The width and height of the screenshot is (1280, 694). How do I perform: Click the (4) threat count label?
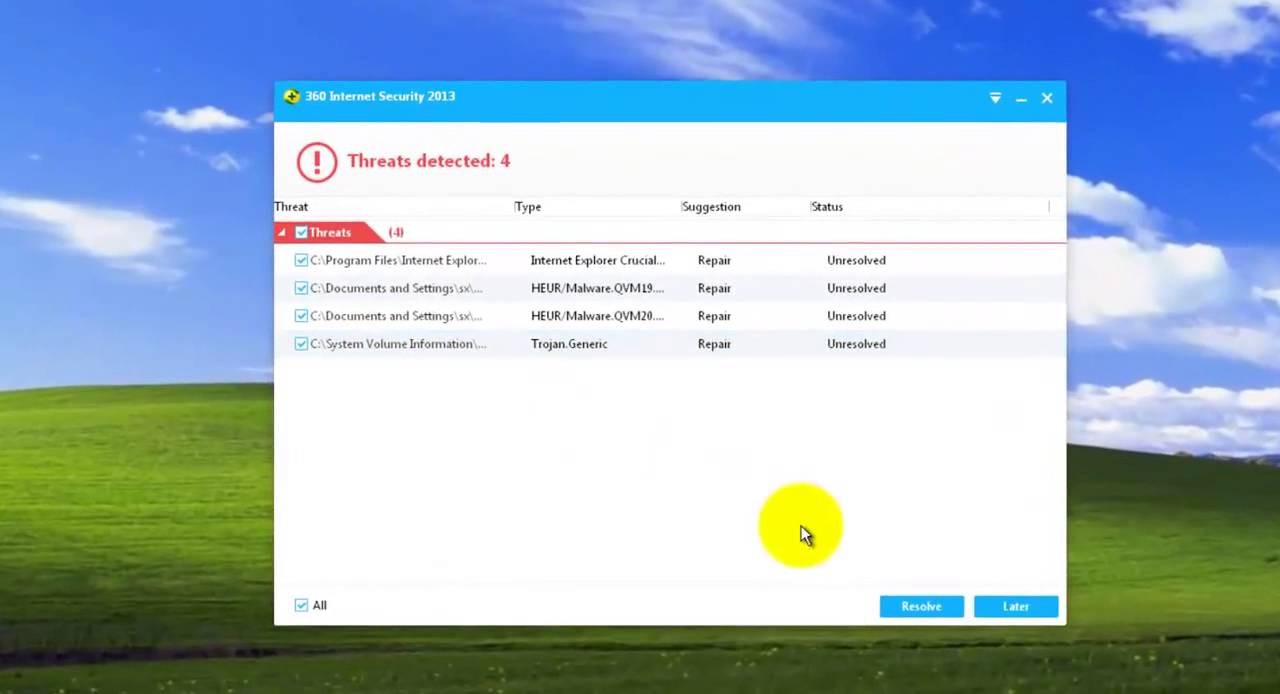pyautogui.click(x=396, y=232)
